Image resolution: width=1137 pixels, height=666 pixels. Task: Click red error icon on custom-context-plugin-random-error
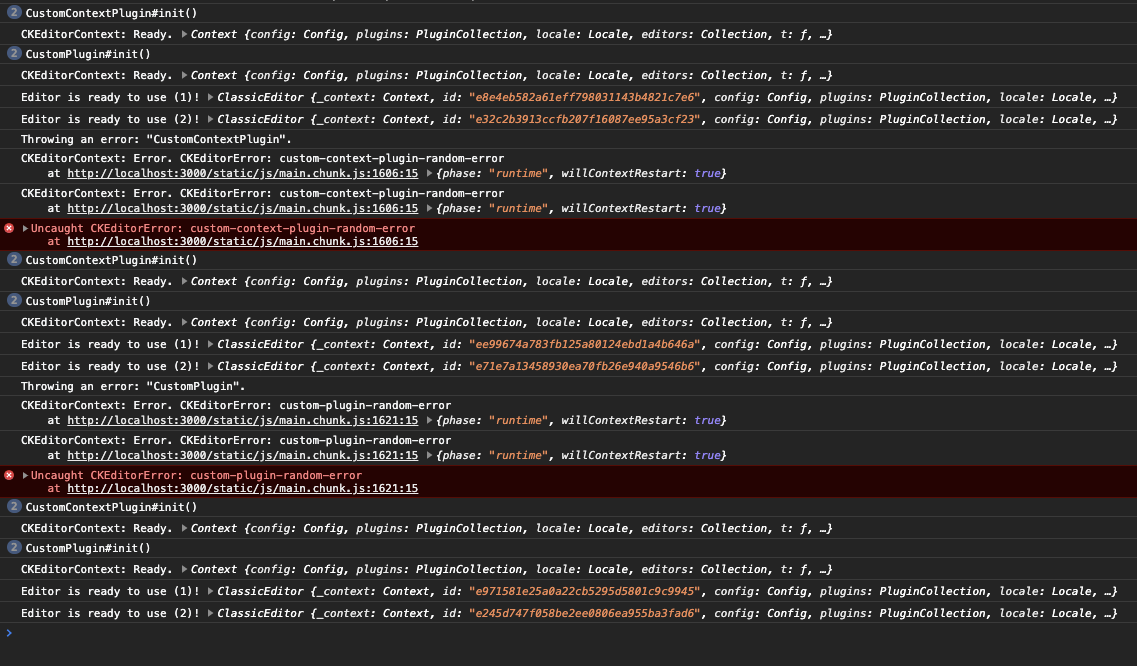point(9,228)
